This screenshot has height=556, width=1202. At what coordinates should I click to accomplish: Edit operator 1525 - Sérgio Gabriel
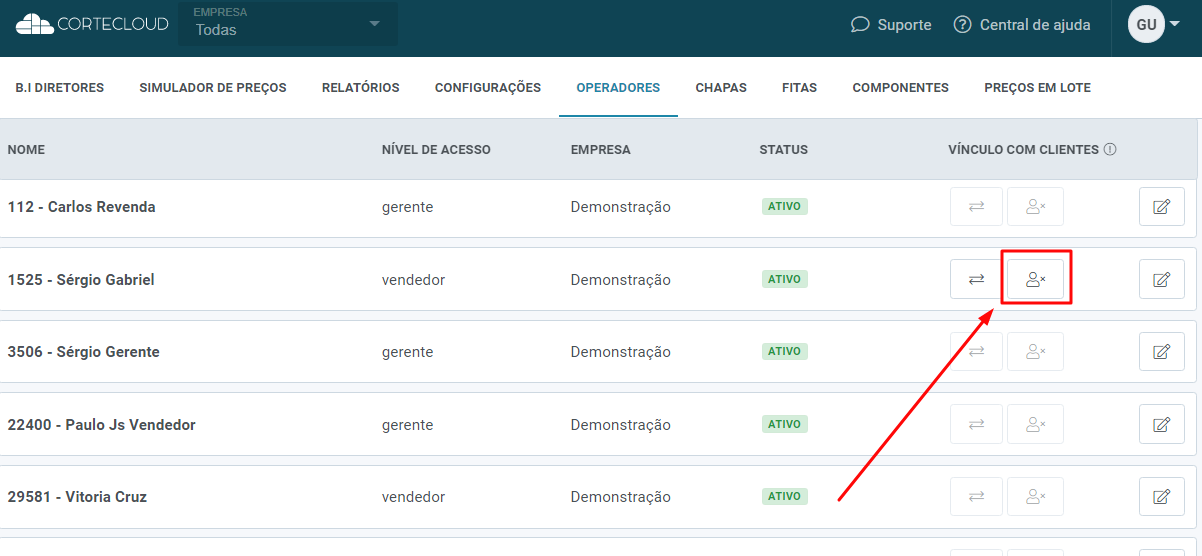point(1162,279)
